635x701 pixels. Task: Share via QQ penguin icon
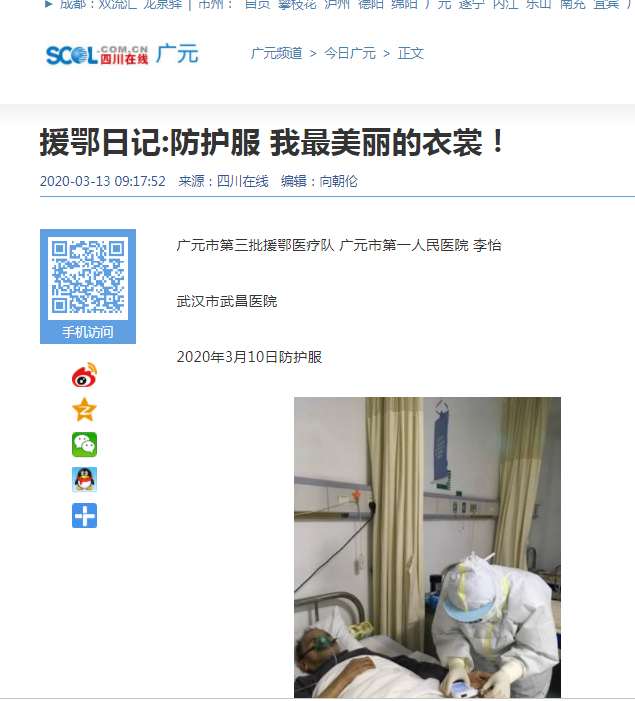(x=85, y=480)
